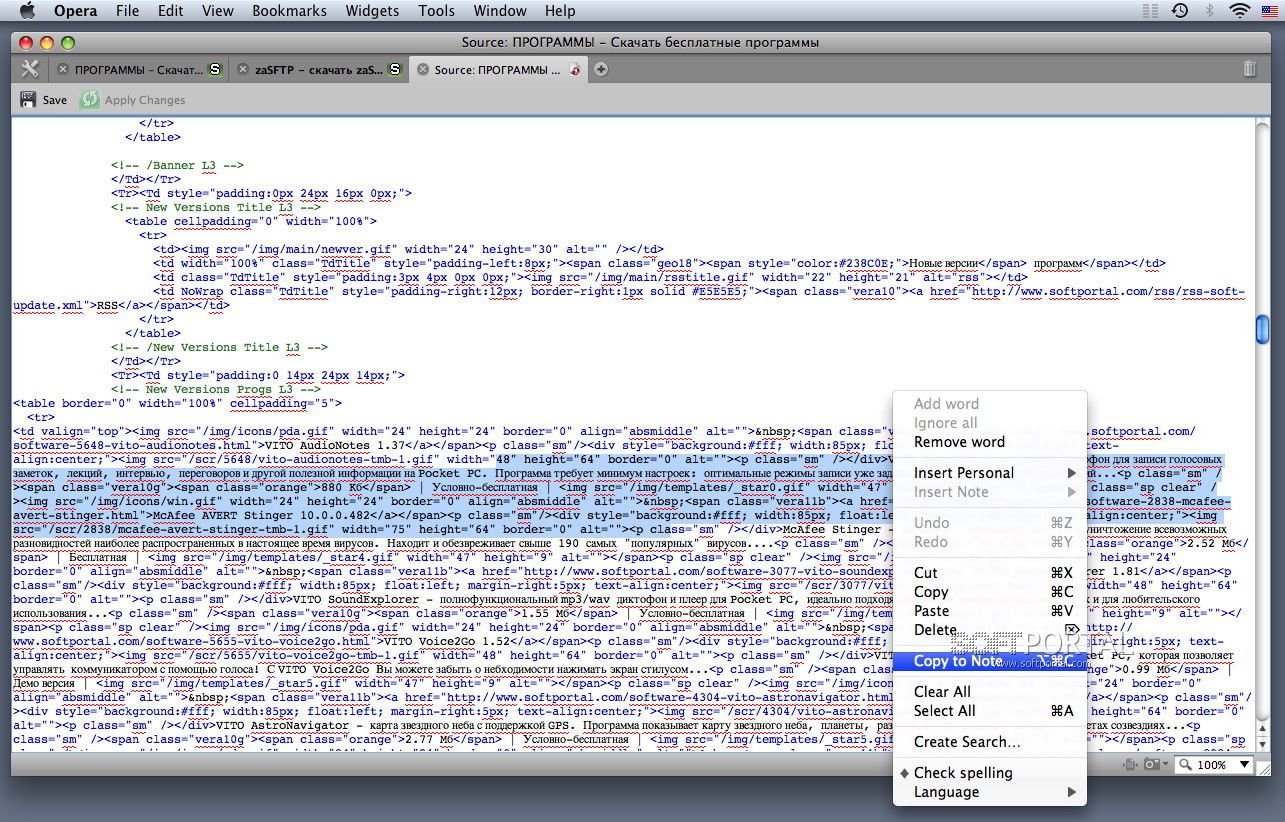Open the Time Machine menu bar icon
1285x822 pixels.
point(1180,11)
